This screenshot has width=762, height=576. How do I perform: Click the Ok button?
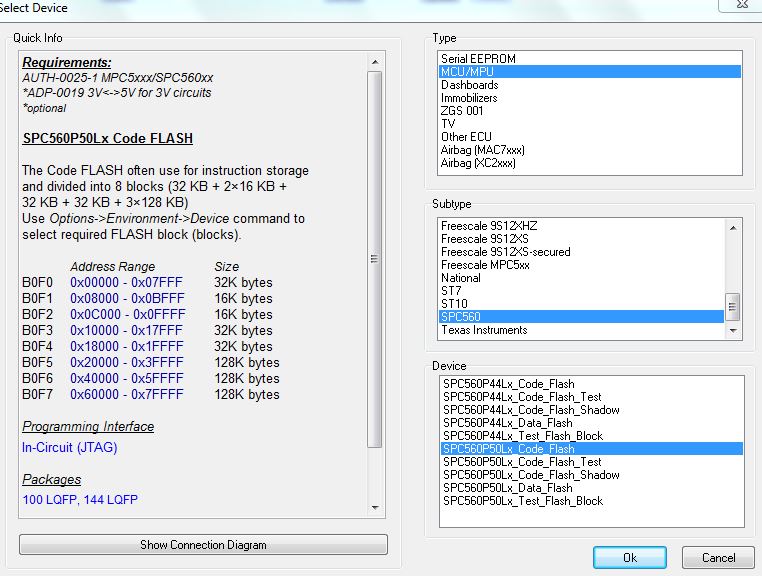coord(629,557)
